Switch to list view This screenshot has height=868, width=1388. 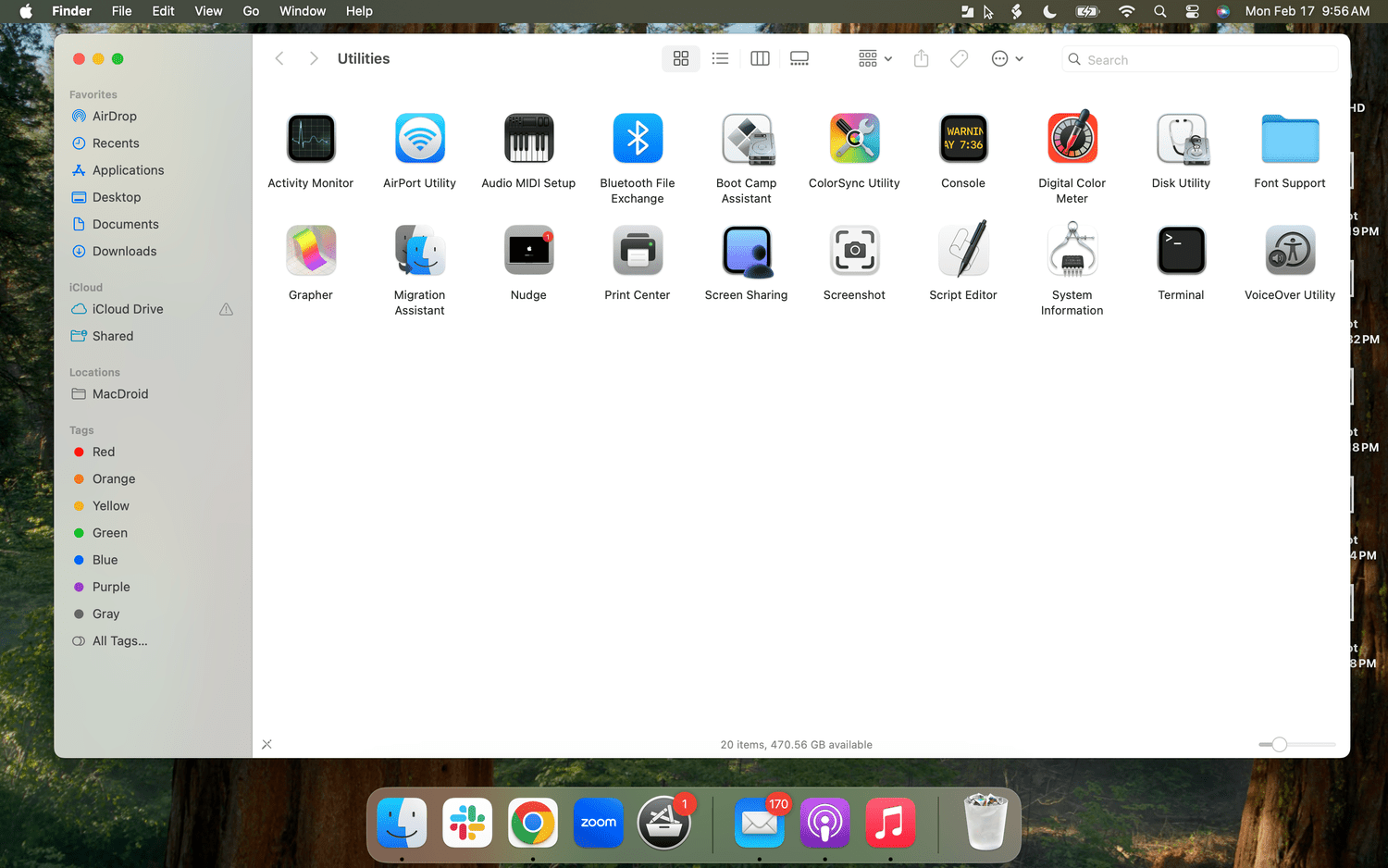pos(720,59)
